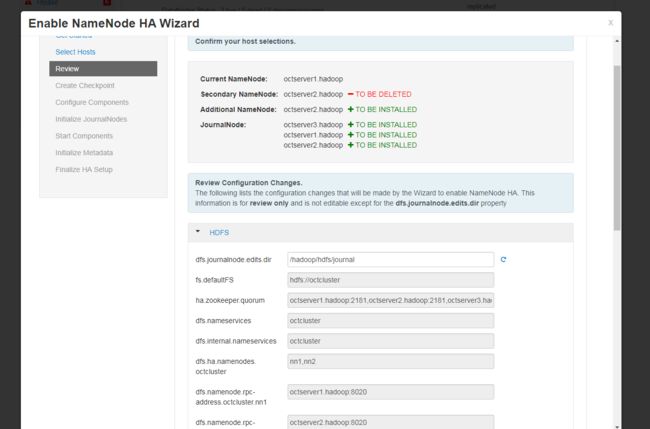Click the dfs.nameservices label
This screenshot has height=429, width=650.
[x=223, y=321]
